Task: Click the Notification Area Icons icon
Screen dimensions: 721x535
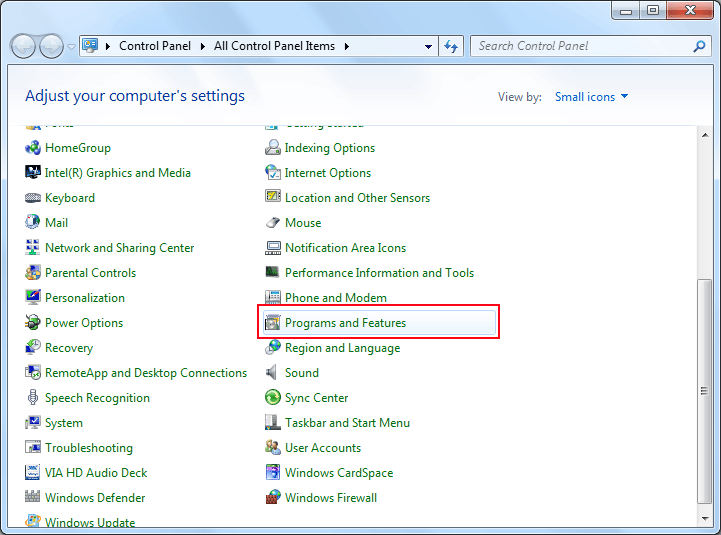Action: [273, 248]
